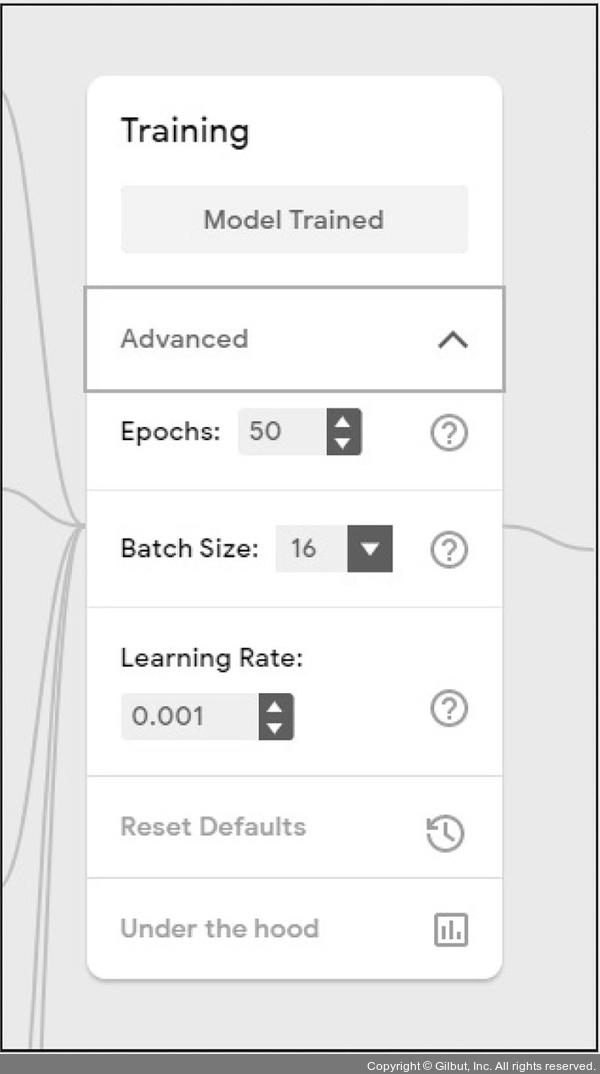The image size is (600, 1074).
Task: Open the Batch Size dropdown arrow
Action: [x=370, y=549]
